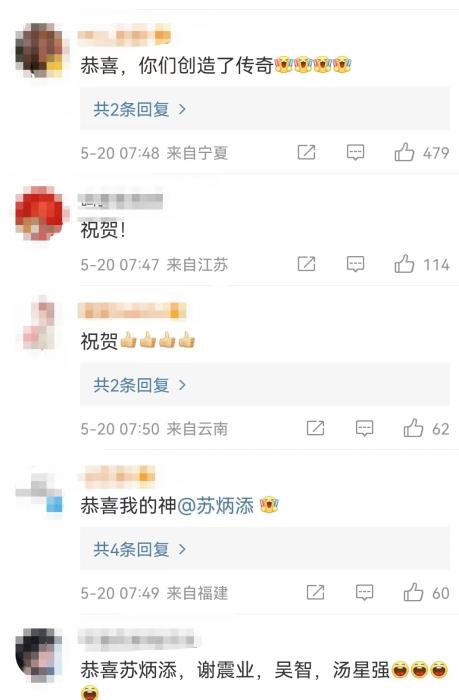Reply via comment icon on 宁夏 comment

(355, 153)
